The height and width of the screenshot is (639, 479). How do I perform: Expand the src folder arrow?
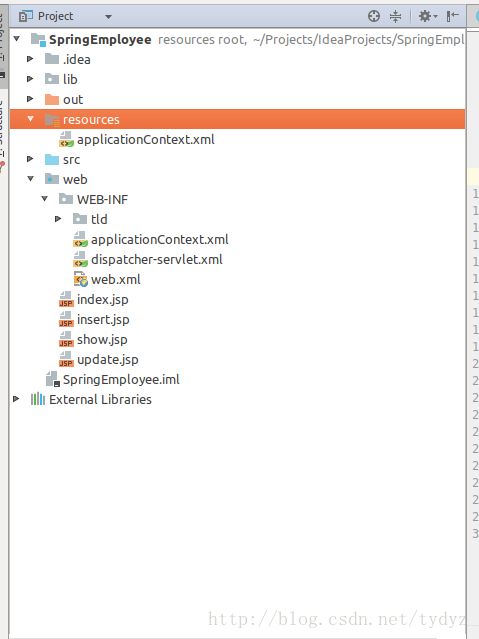[30, 159]
